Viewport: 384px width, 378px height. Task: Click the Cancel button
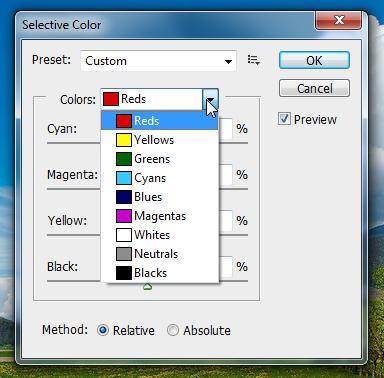pyautogui.click(x=314, y=88)
